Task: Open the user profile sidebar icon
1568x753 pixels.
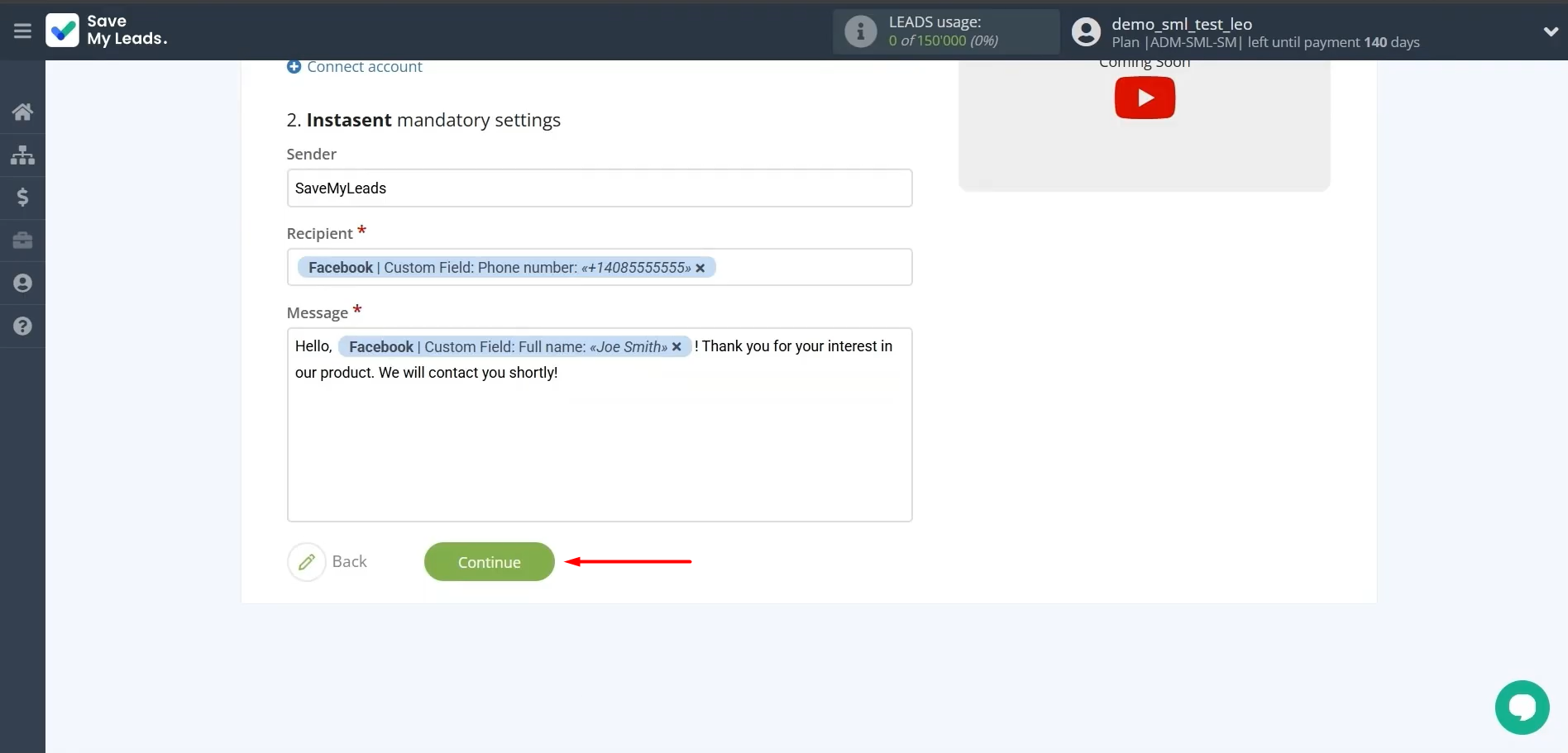Action: pyautogui.click(x=22, y=284)
